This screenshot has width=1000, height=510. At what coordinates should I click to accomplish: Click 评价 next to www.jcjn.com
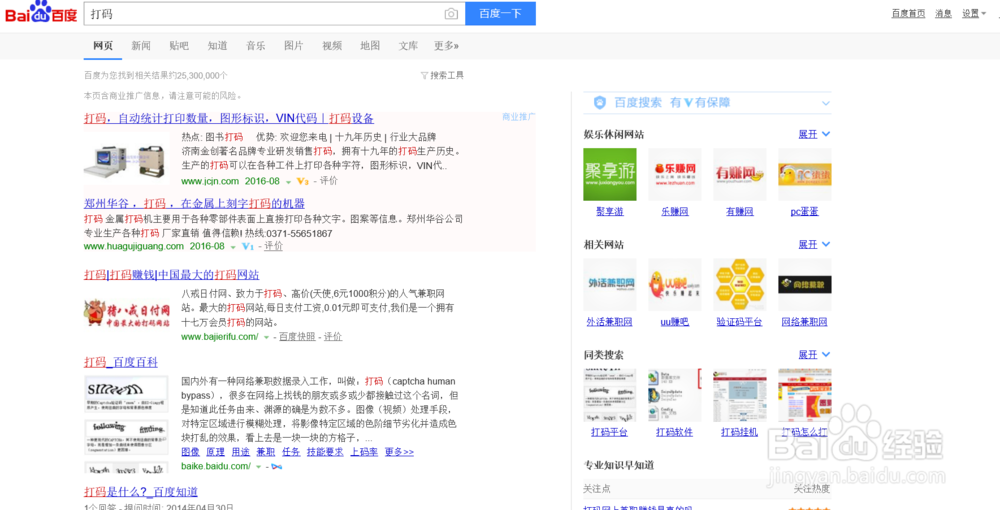tap(329, 181)
